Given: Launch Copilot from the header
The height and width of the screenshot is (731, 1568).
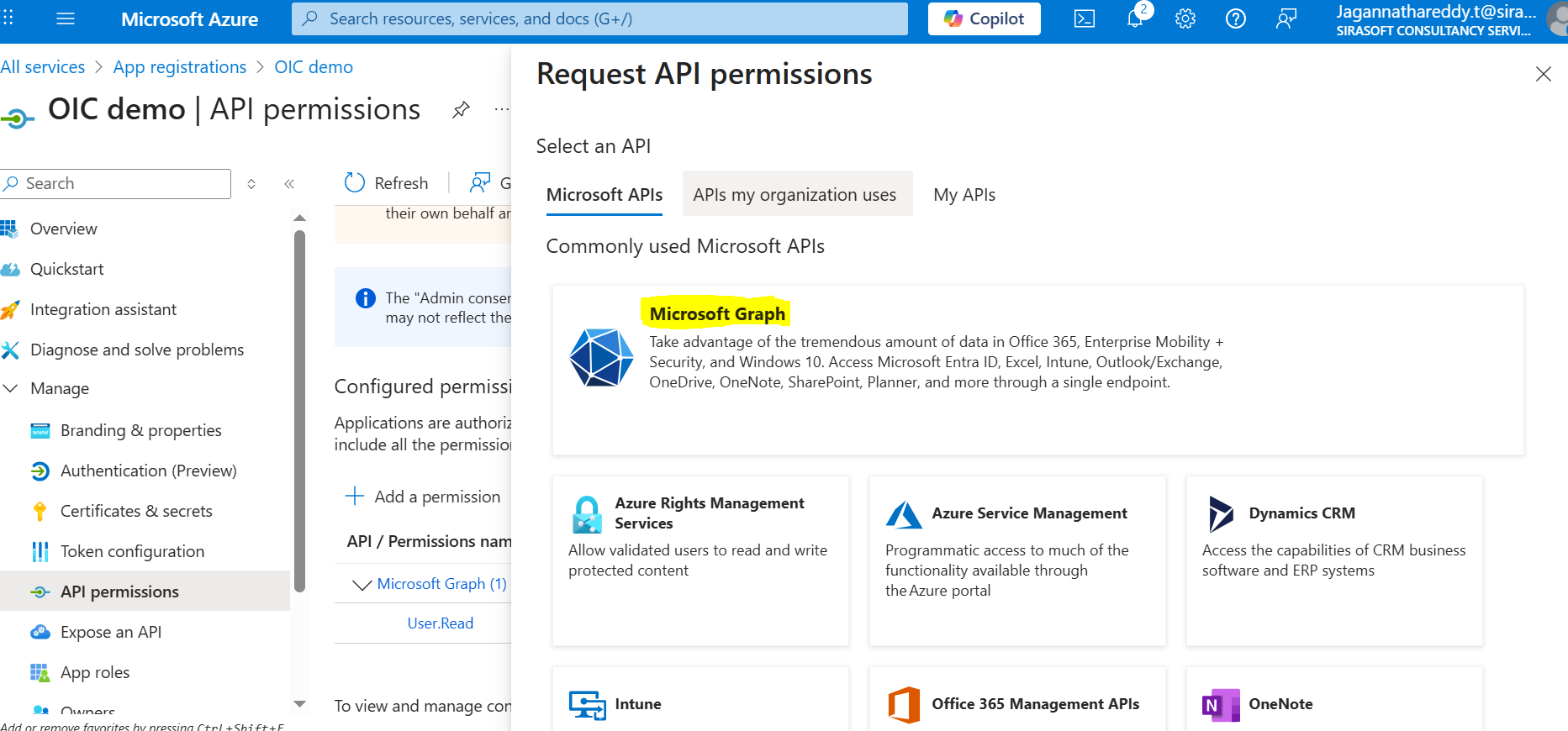Looking at the screenshot, I should click(984, 18).
